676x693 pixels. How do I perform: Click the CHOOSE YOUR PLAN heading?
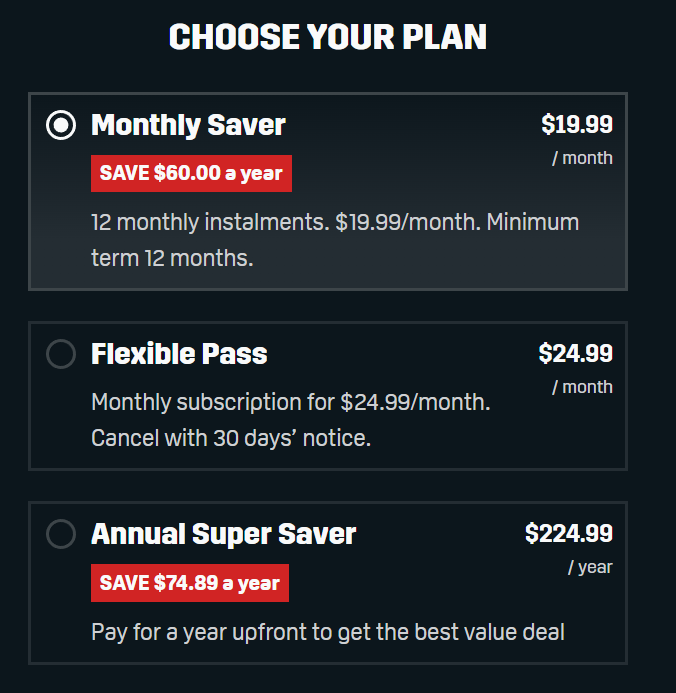pos(328,37)
